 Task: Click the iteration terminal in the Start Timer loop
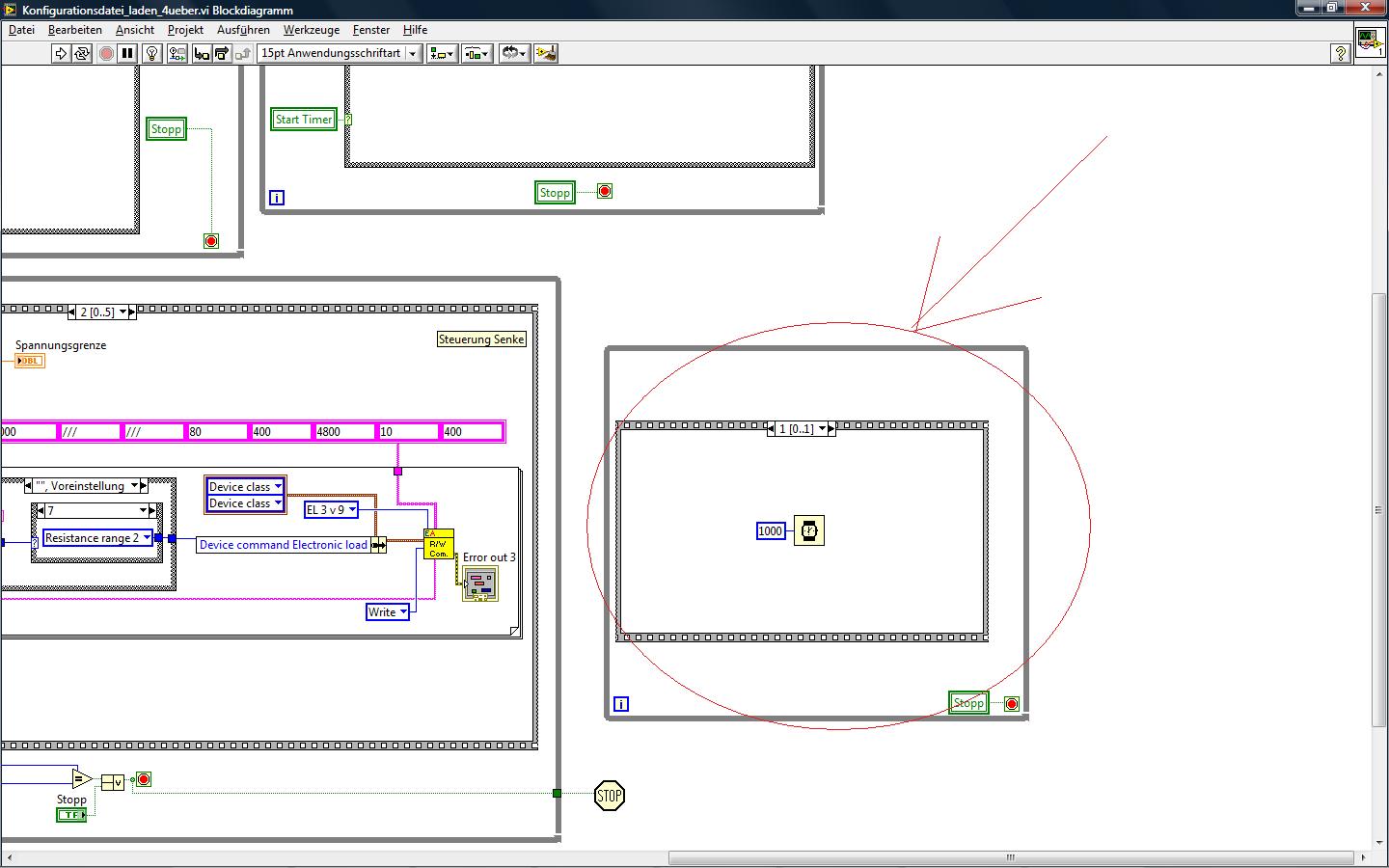[277, 198]
